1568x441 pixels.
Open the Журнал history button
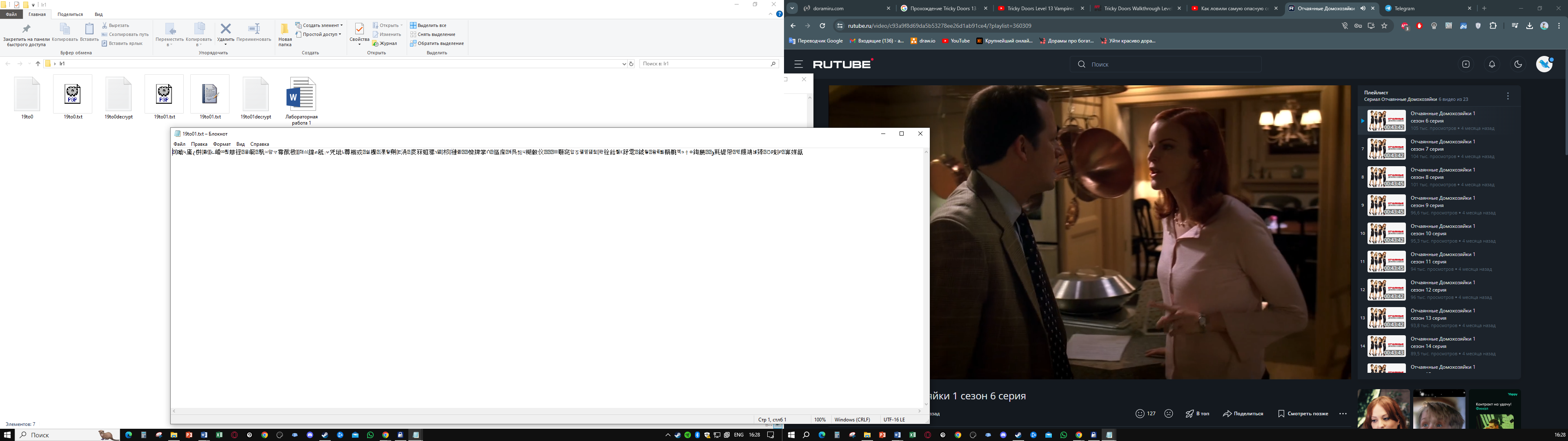[385, 43]
